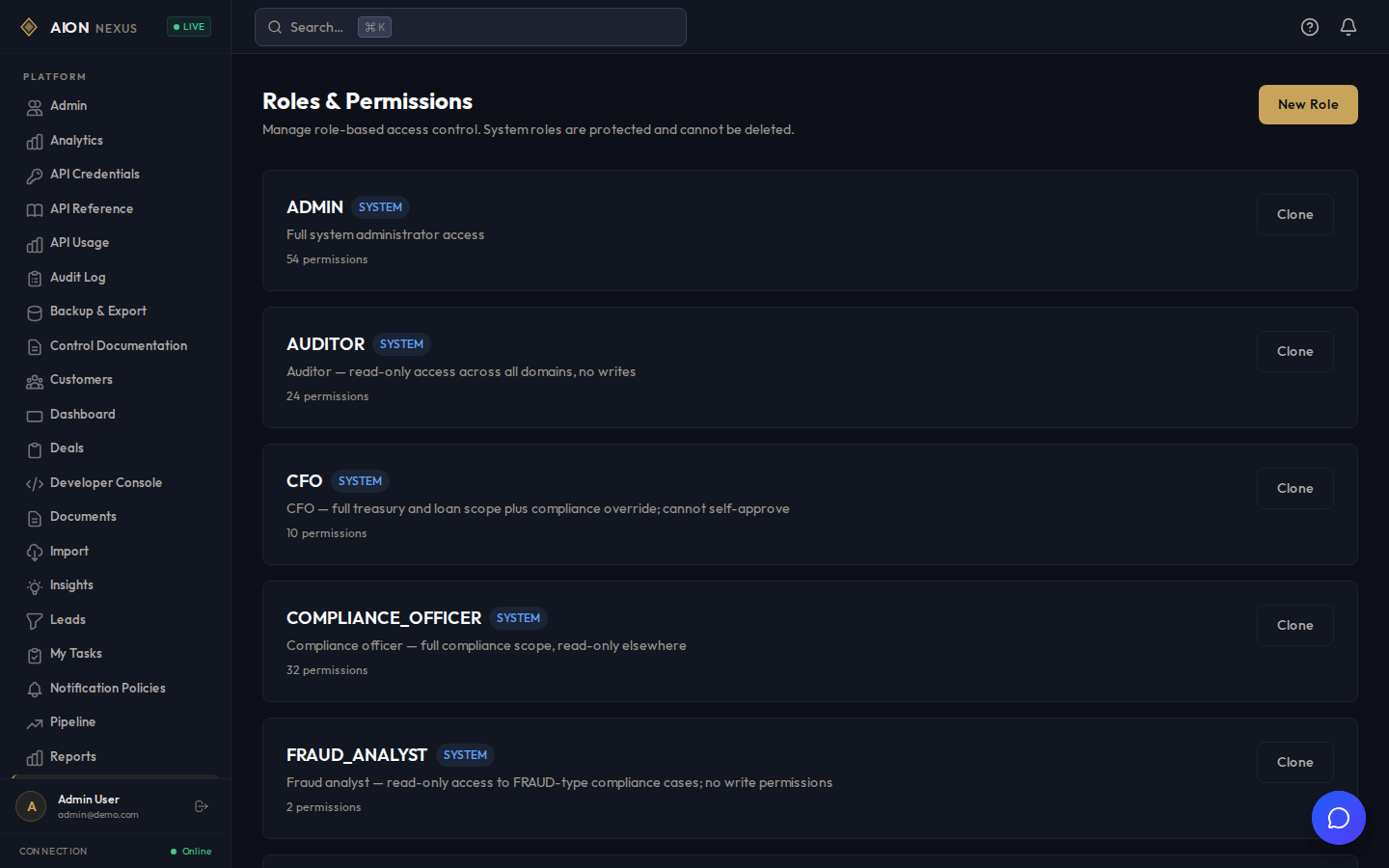Click the API Credentials key icon
Image resolution: width=1389 pixels, height=868 pixels.
pyautogui.click(x=35, y=176)
